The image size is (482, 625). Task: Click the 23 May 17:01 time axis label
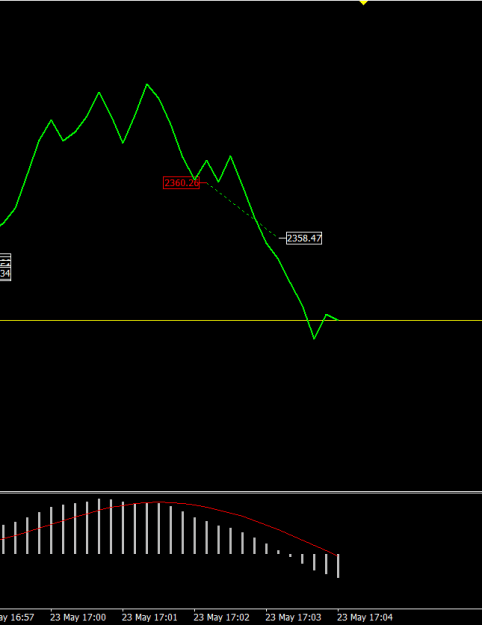point(150,617)
